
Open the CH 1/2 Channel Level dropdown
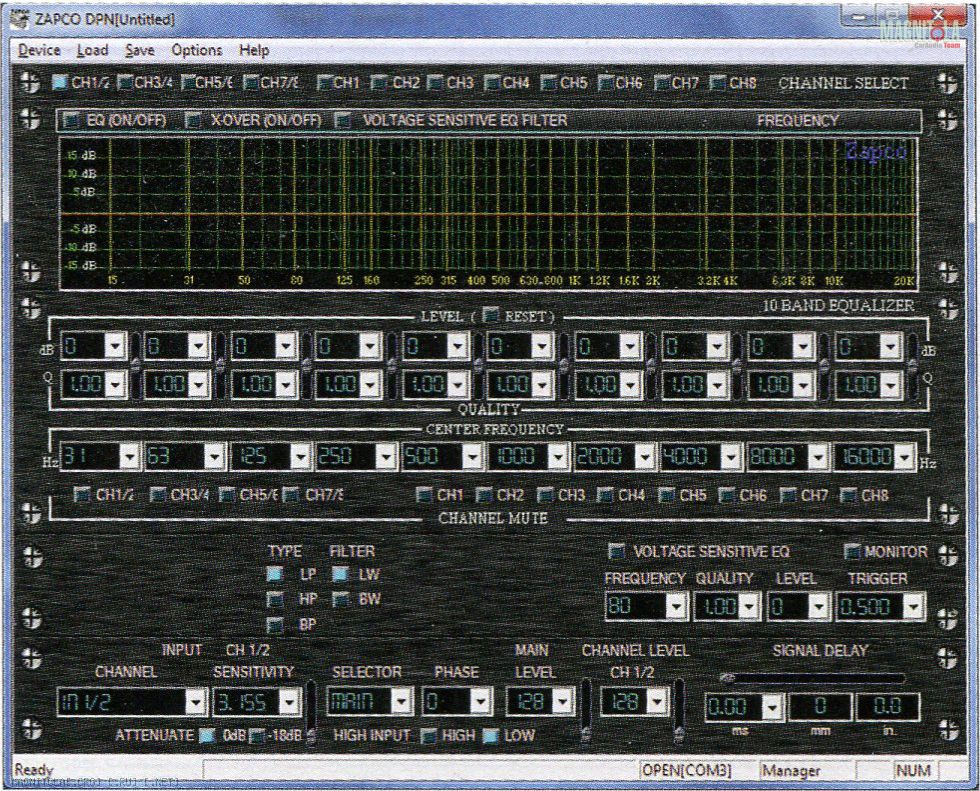point(634,702)
